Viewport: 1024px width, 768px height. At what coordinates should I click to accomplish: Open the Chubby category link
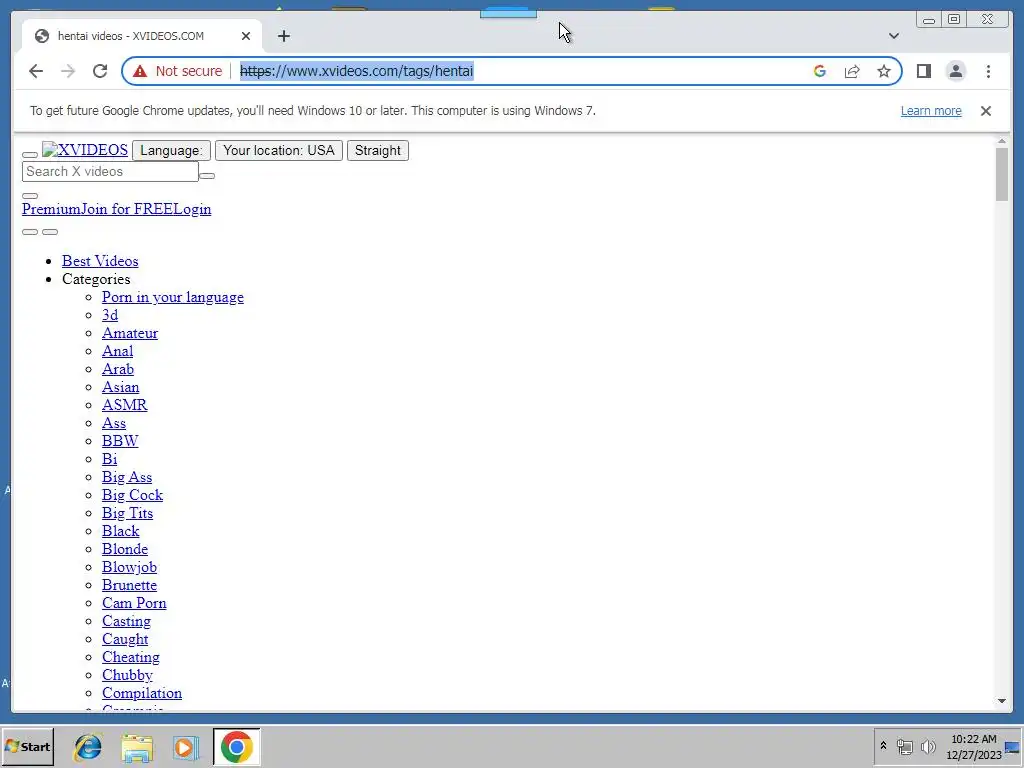[x=127, y=675]
